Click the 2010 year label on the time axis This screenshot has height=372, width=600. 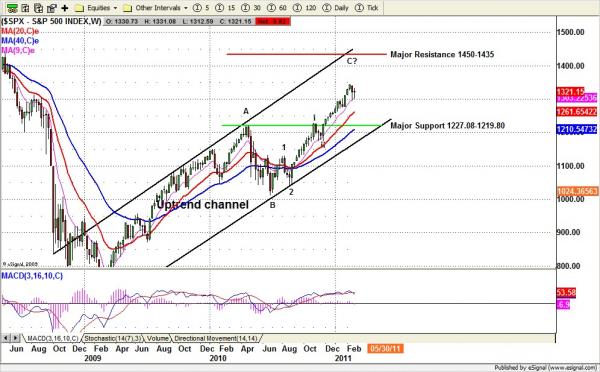point(218,358)
